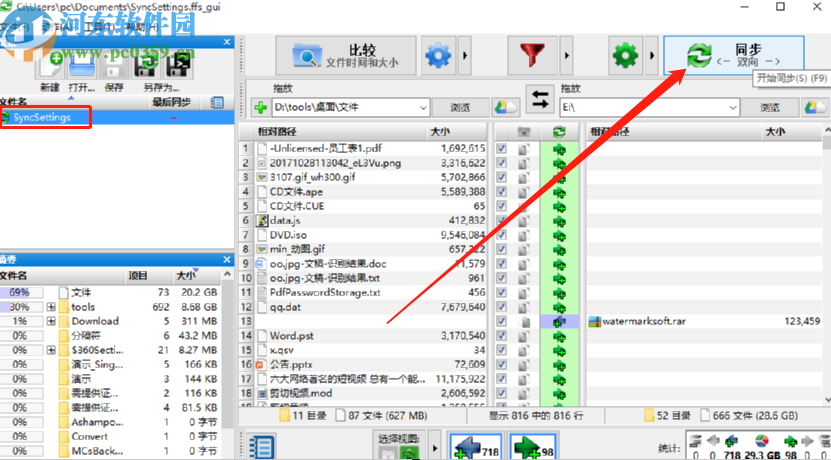Uncheck the CD文件.ape row checkbox

501,192
